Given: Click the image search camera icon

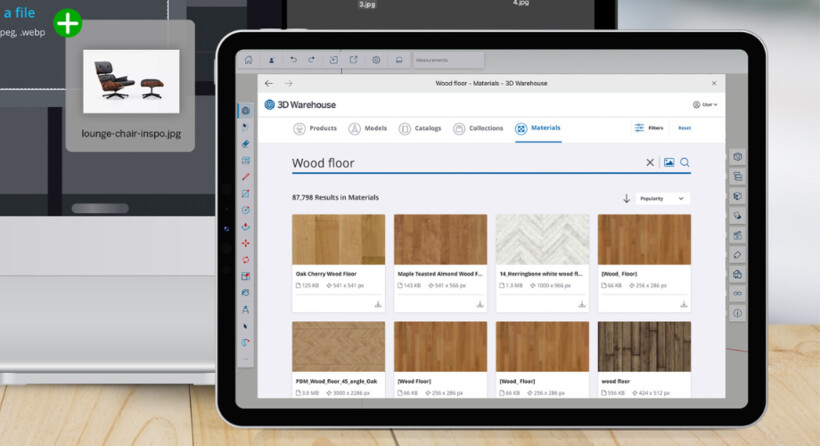Looking at the screenshot, I should tap(669, 163).
